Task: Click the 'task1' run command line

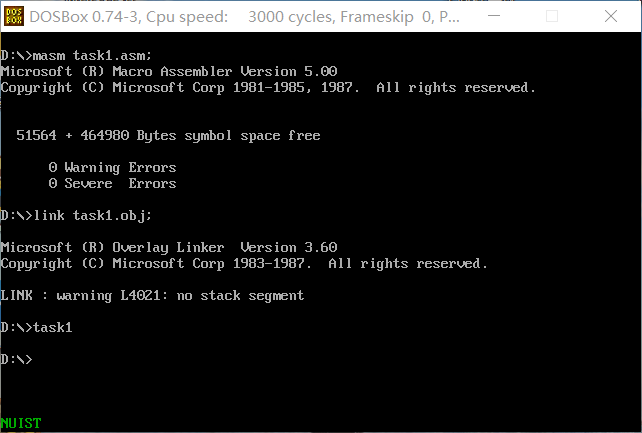Action: 36,327
